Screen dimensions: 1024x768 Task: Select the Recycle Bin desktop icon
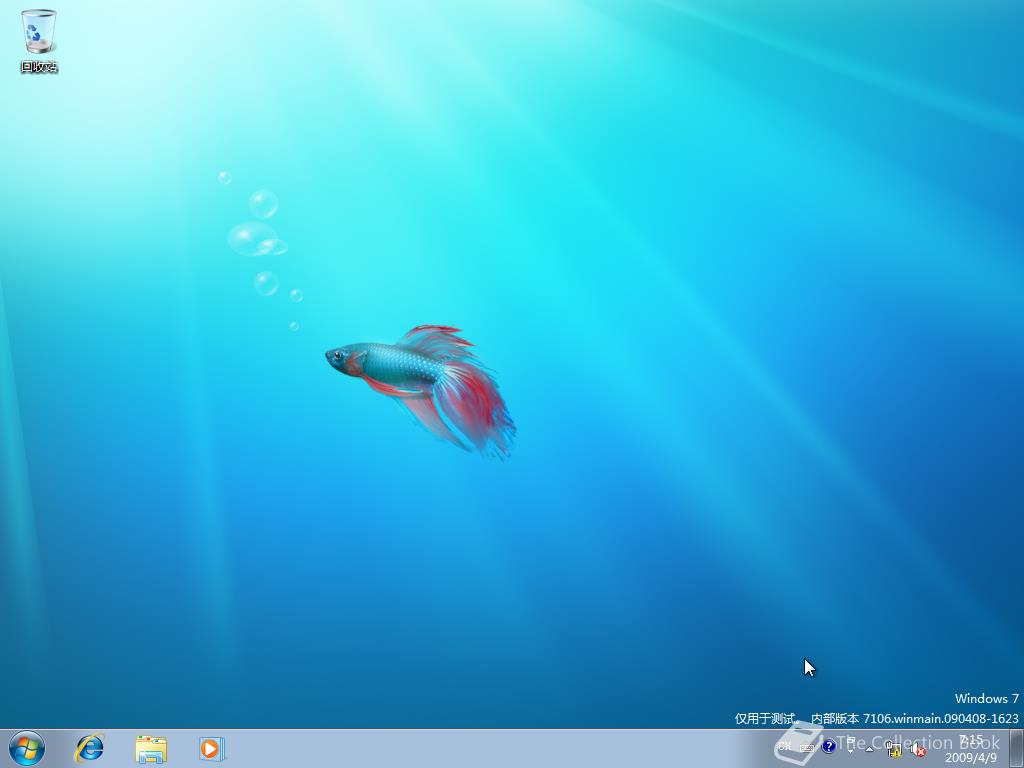click(x=39, y=40)
